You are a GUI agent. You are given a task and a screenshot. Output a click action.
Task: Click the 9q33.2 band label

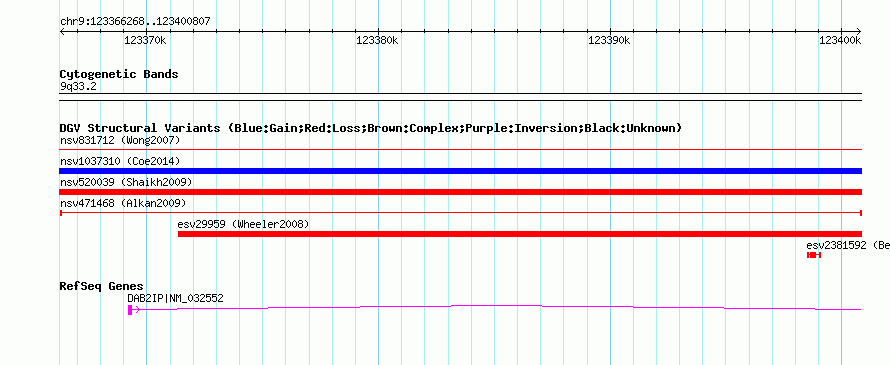coord(78,86)
